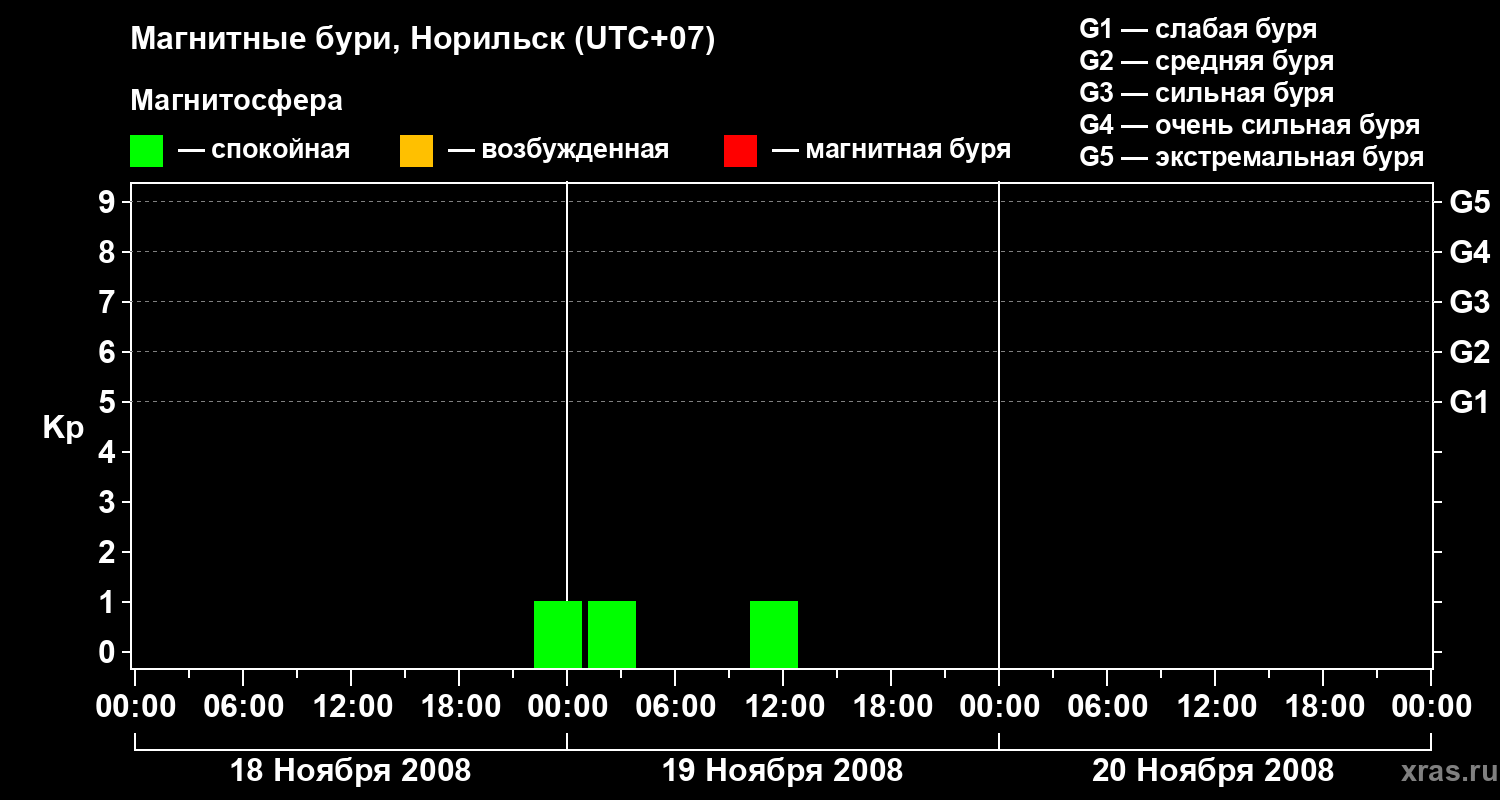The image size is (1500, 800).
Task: Click the right-axis 'G5' label
Action: [x=1469, y=203]
